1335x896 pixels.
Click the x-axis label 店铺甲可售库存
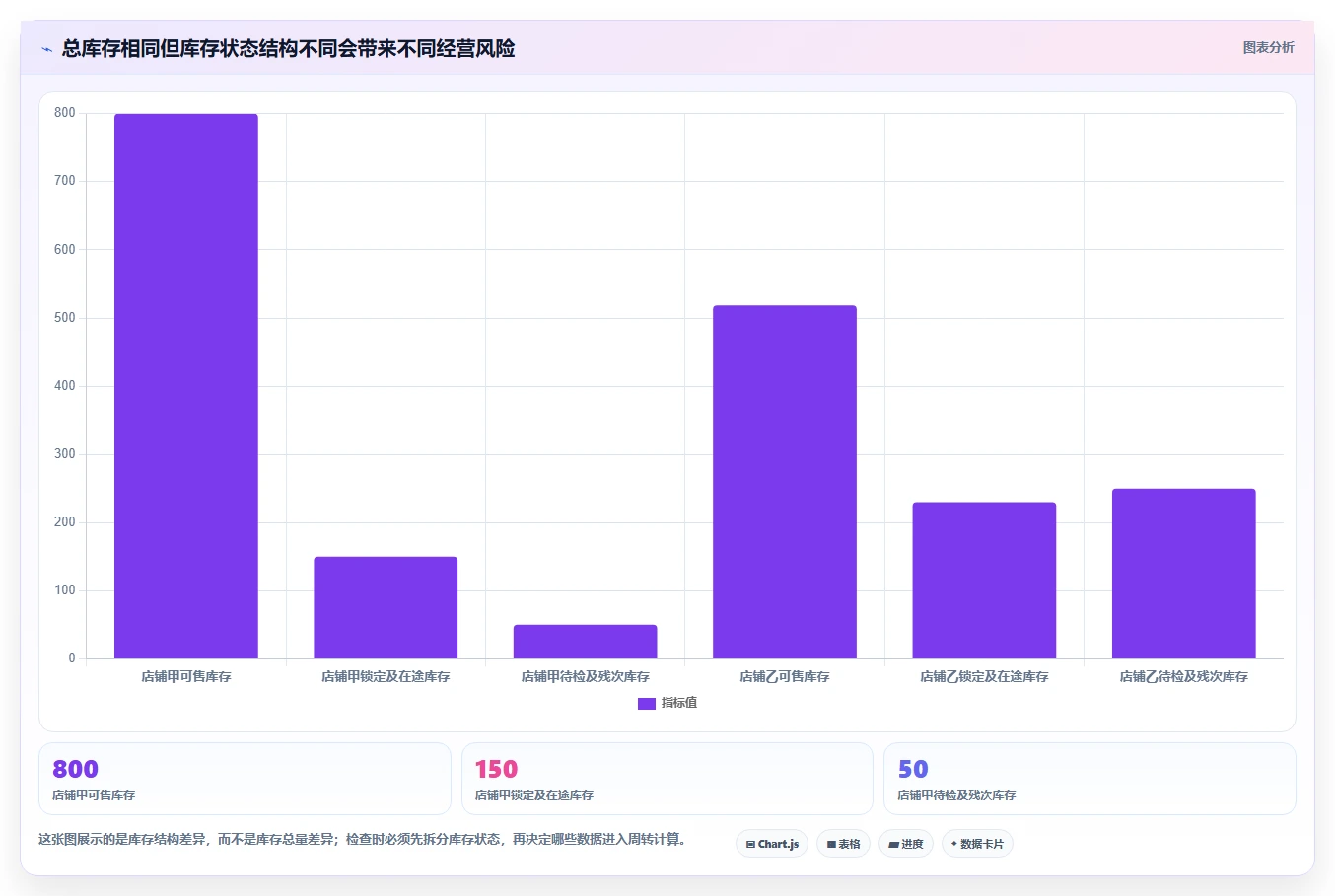[186, 676]
